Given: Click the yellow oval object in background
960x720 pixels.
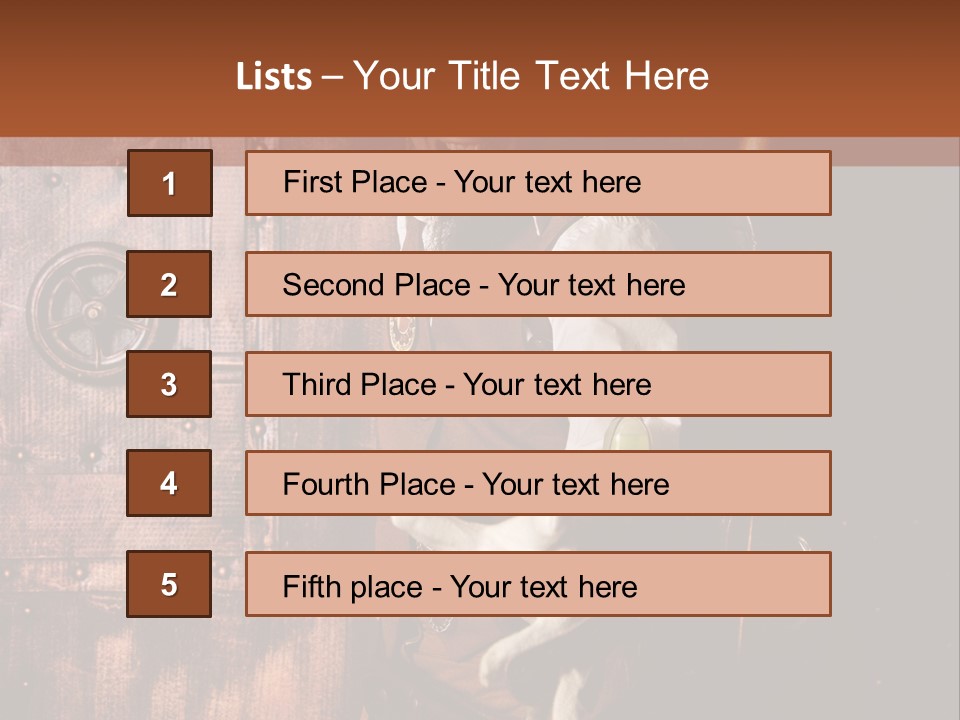Looking at the screenshot, I should (x=630, y=434).
